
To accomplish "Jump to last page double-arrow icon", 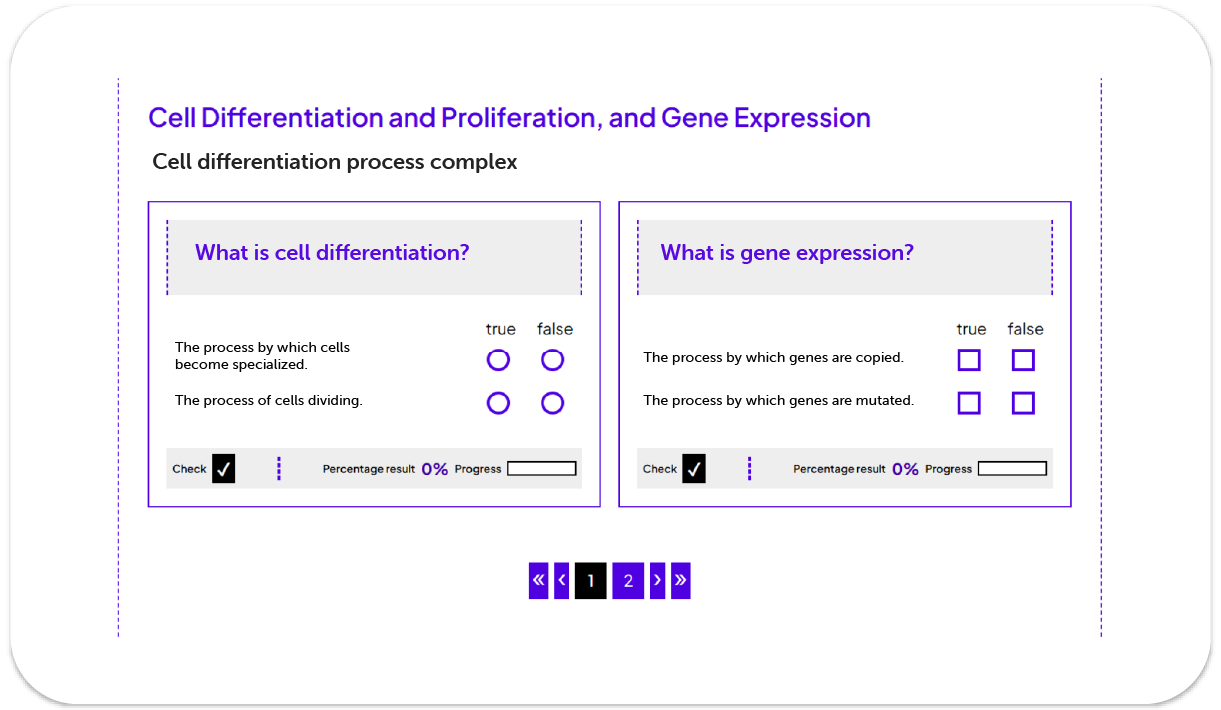I will pos(680,580).
